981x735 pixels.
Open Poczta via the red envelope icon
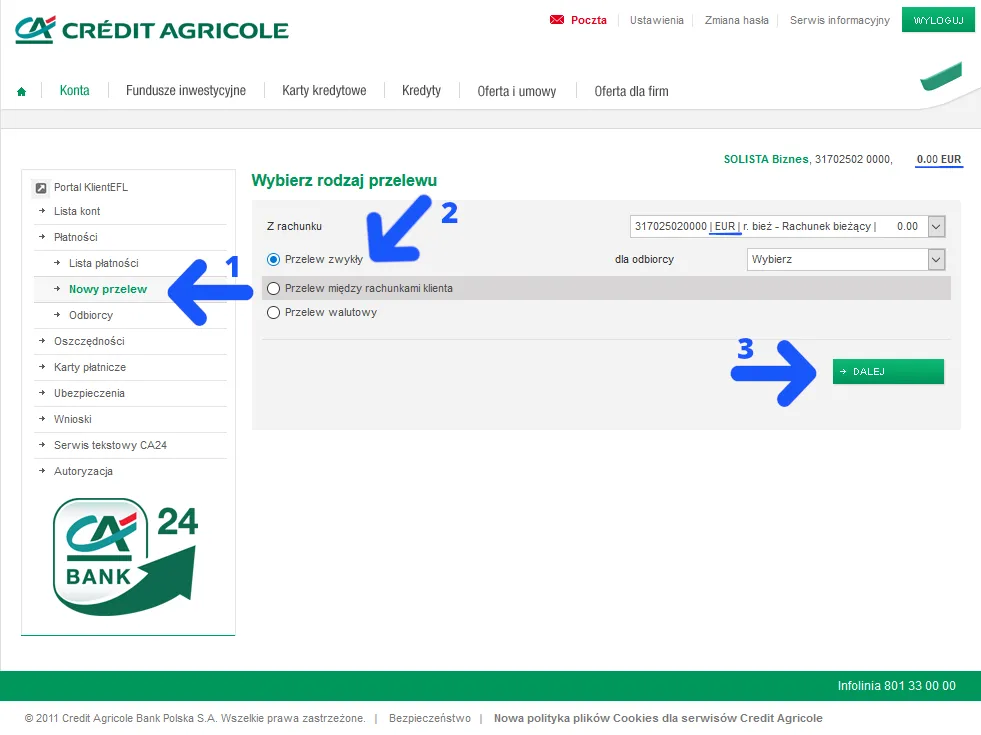[556, 19]
